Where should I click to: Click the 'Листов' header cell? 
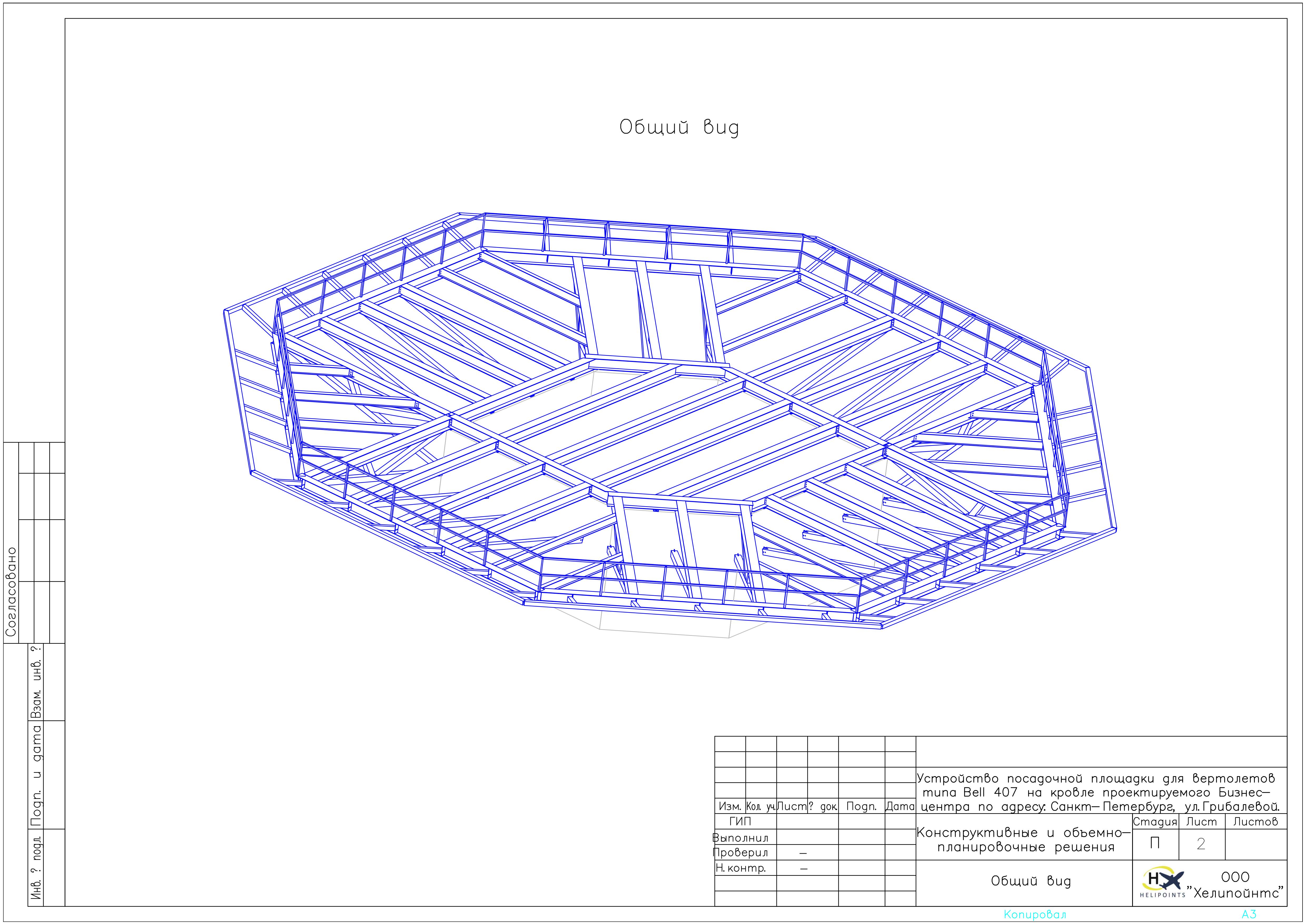[1255, 822]
